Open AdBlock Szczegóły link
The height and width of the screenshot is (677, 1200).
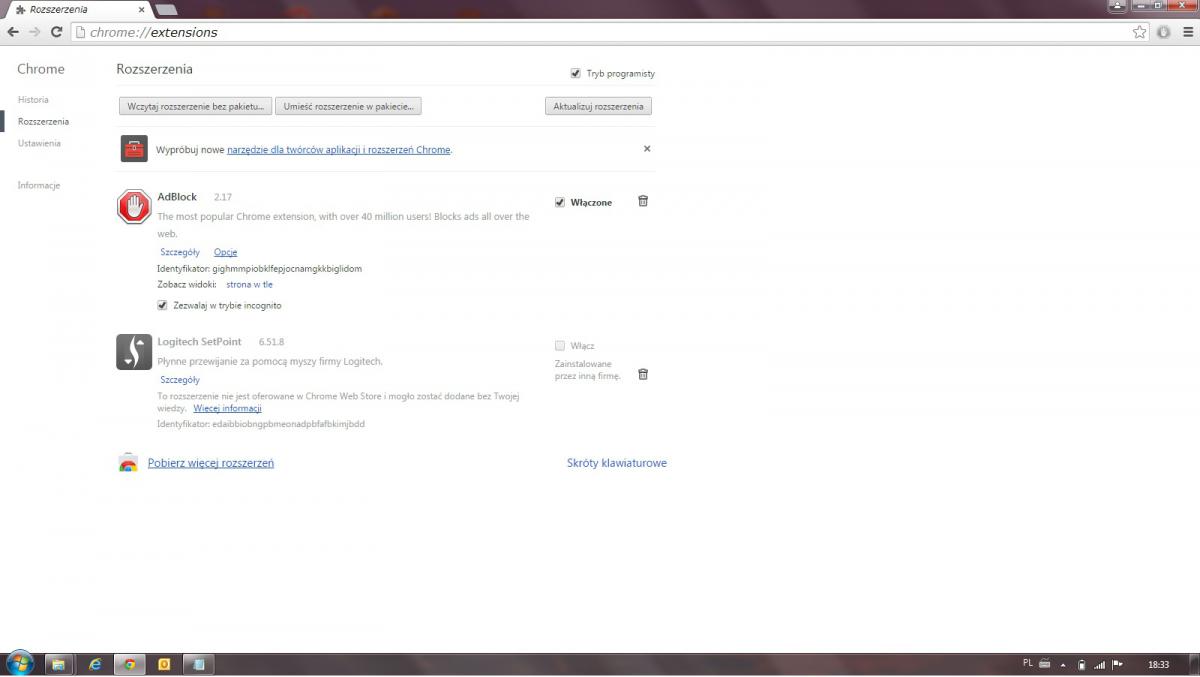(x=180, y=252)
